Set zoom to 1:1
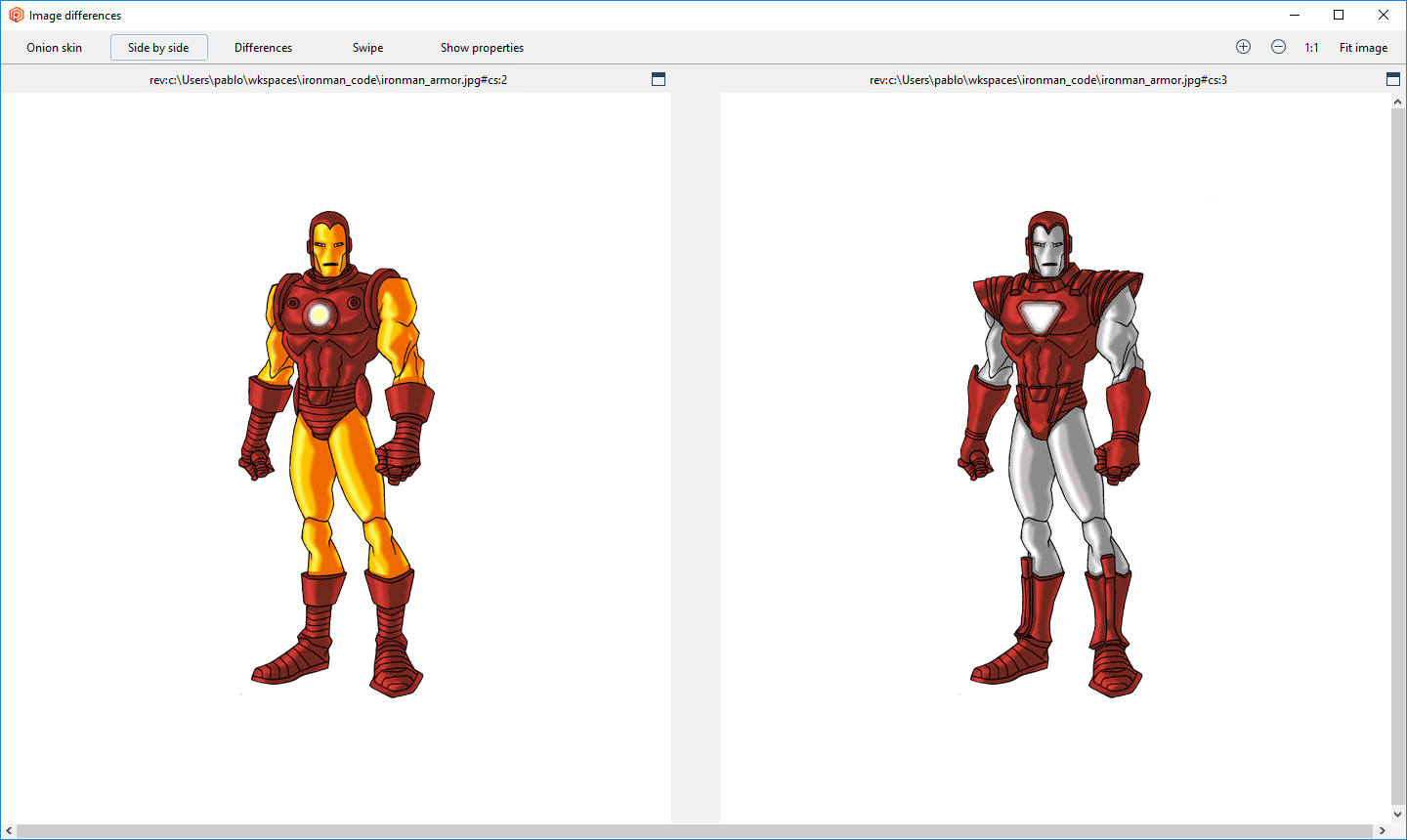 (x=1311, y=48)
